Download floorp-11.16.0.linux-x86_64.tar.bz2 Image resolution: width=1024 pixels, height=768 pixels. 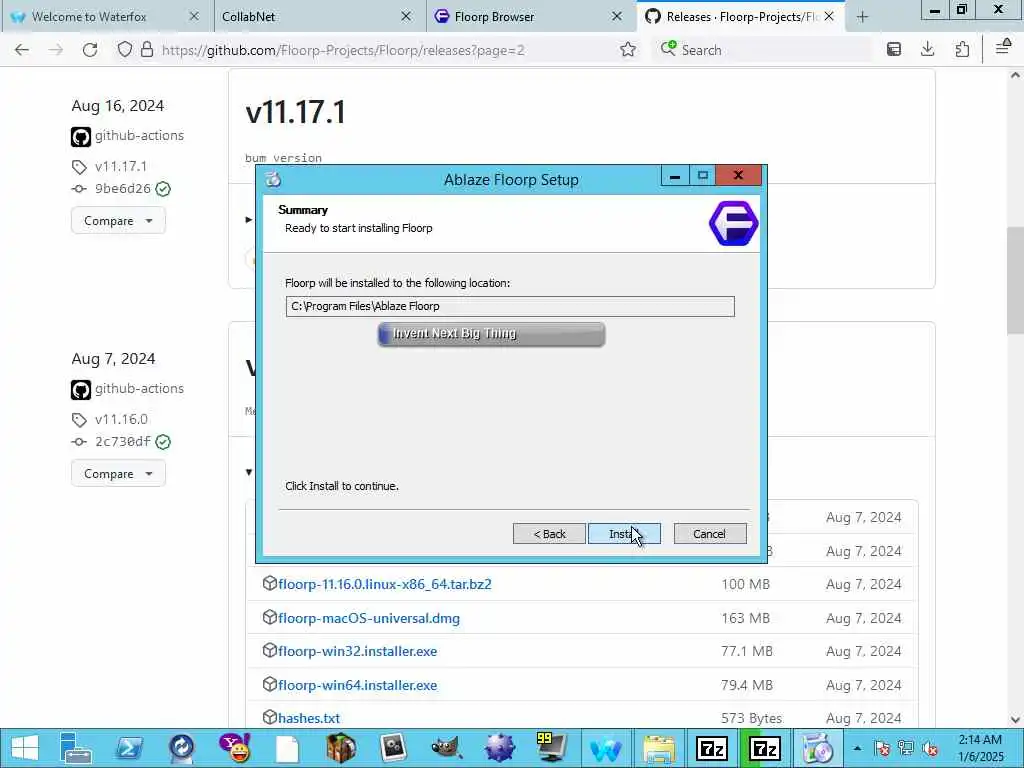(x=385, y=584)
